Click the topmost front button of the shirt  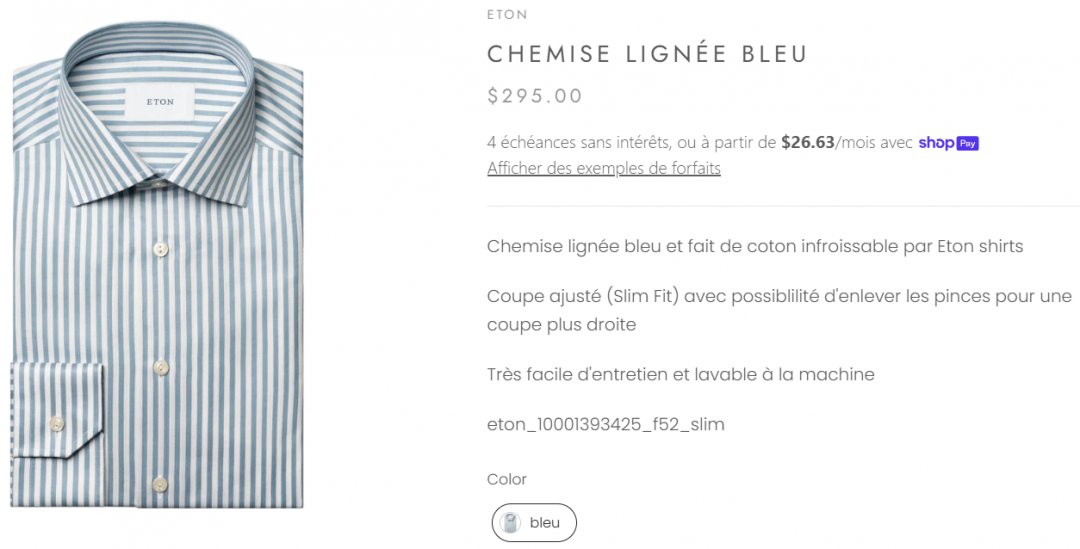pyautogui.click(x=160, y=249)
